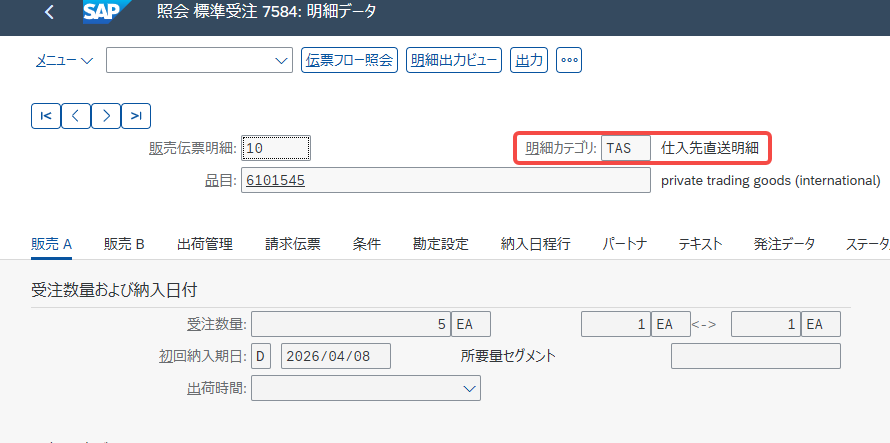
Task: Go to next item navigation icon
Action: 106,115
